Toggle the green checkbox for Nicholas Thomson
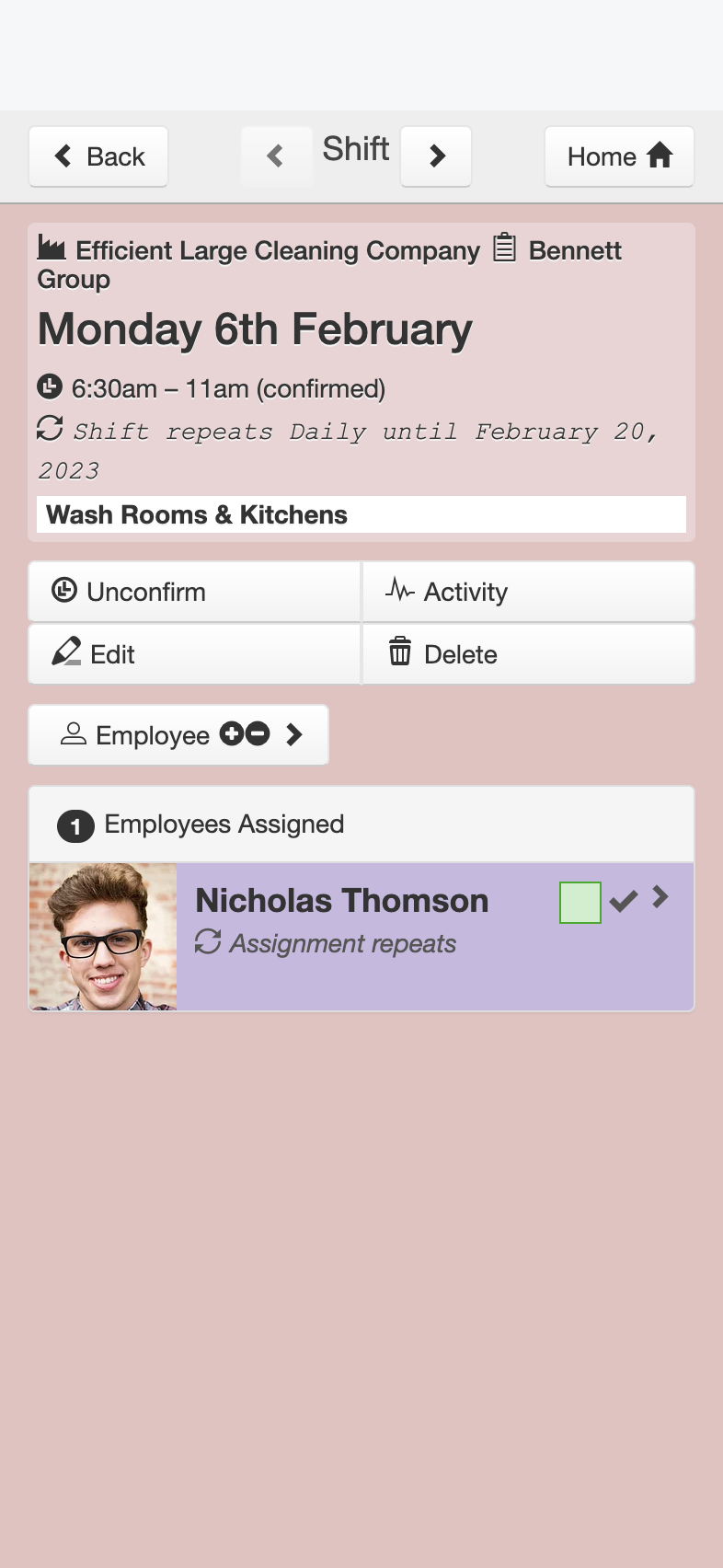The width and height of the screenshot is (723, 1568). tap(580, 902)
